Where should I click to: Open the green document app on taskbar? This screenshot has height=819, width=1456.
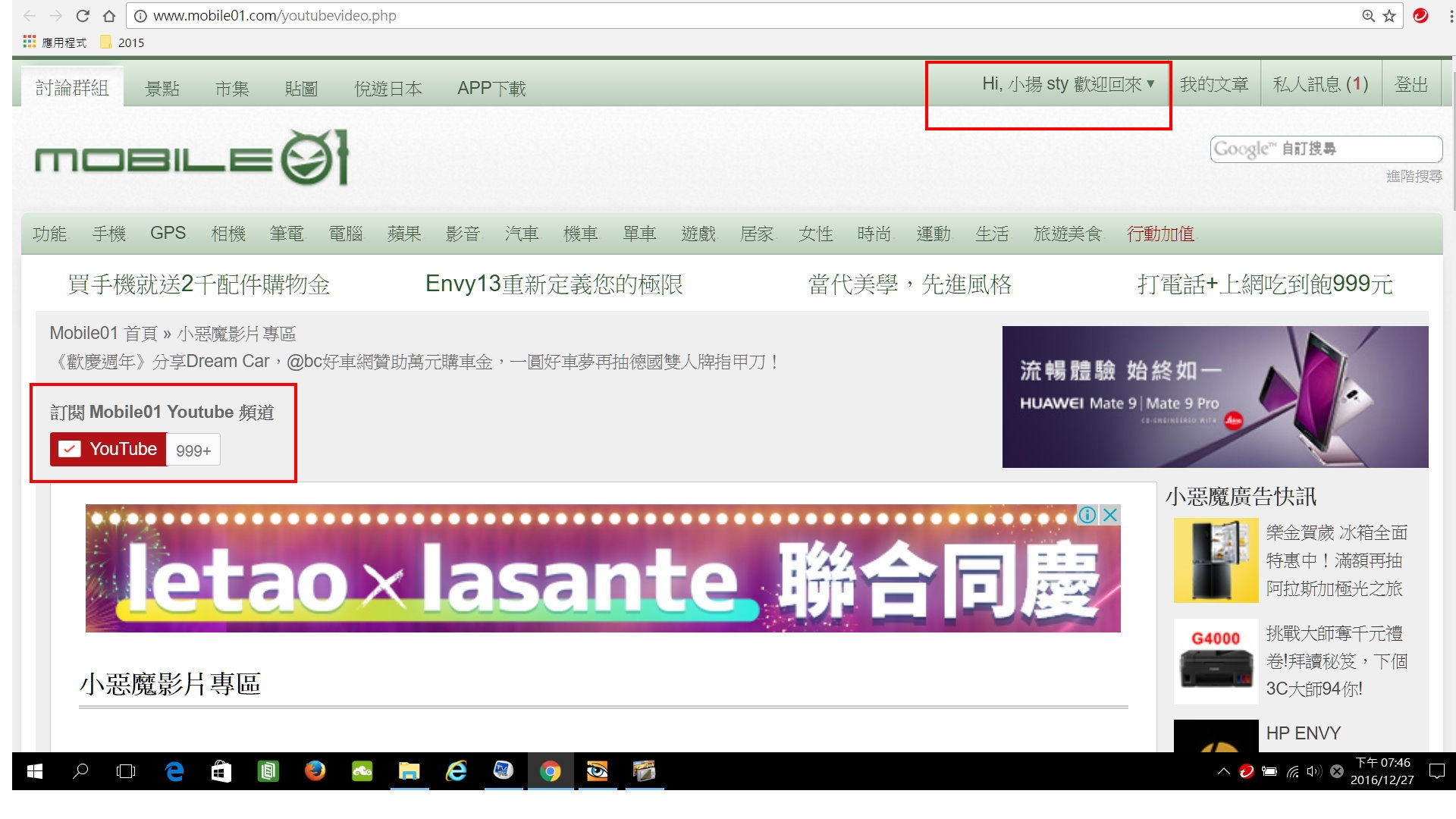[x=268, y=771]
